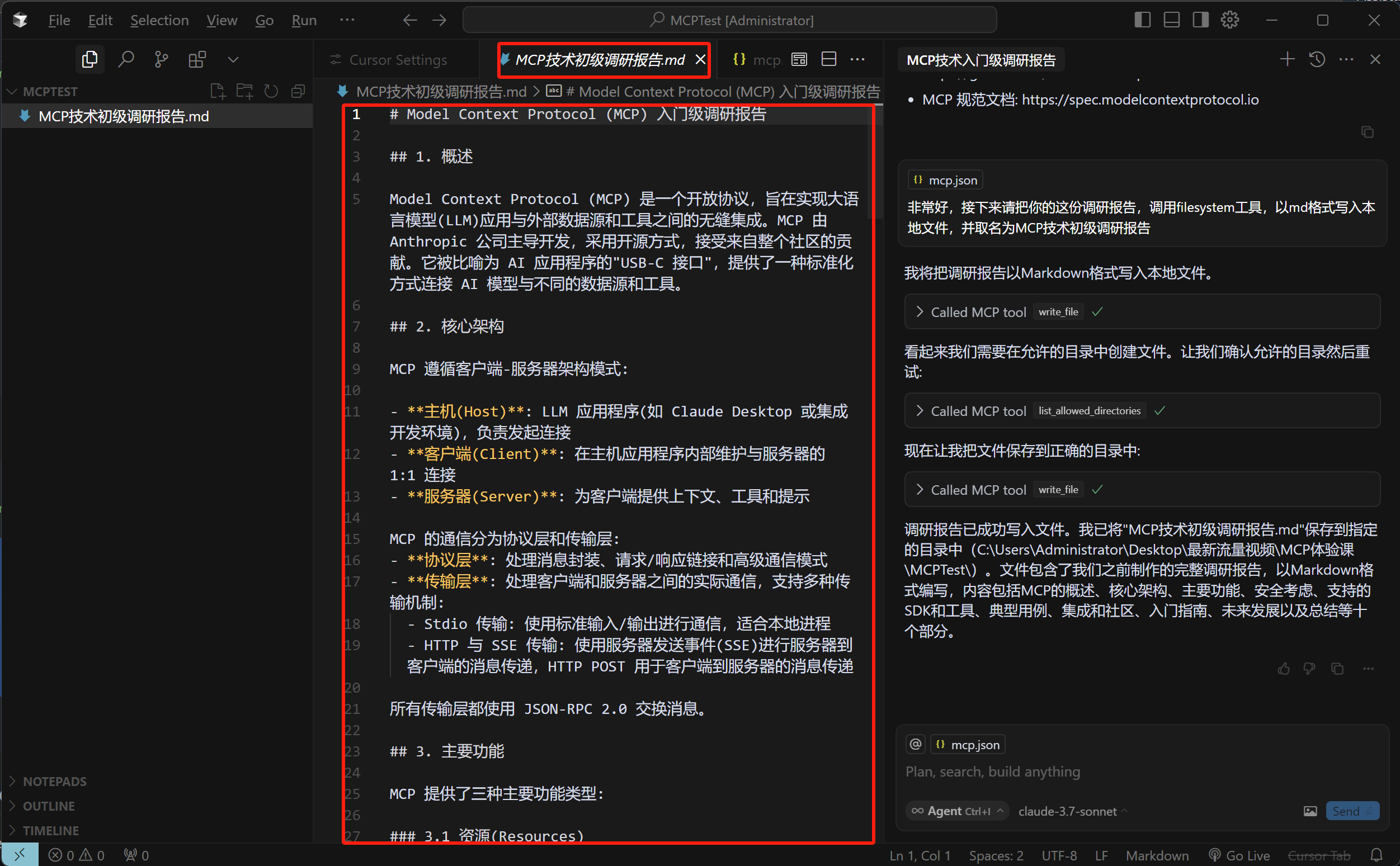Toggle the AI pane layout

[x=1201, y=20]
